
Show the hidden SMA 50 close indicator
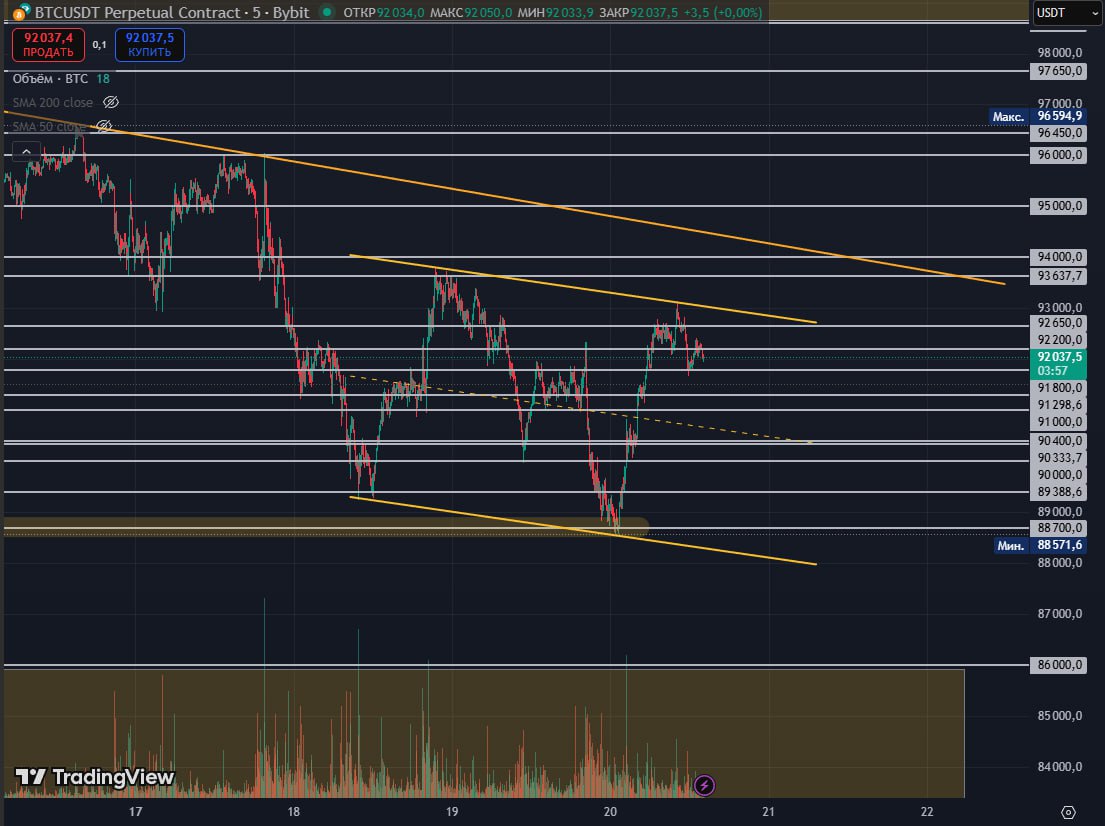(x=103, y=127)
